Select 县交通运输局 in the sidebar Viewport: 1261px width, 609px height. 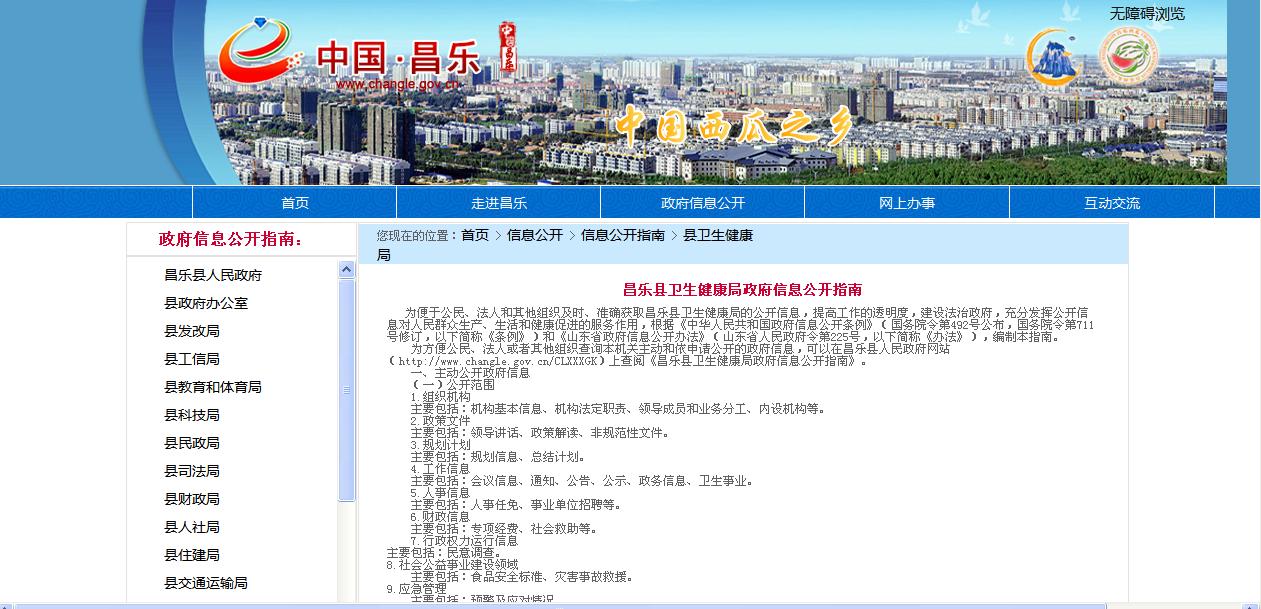pyautogui.click(x=206, y=583)
